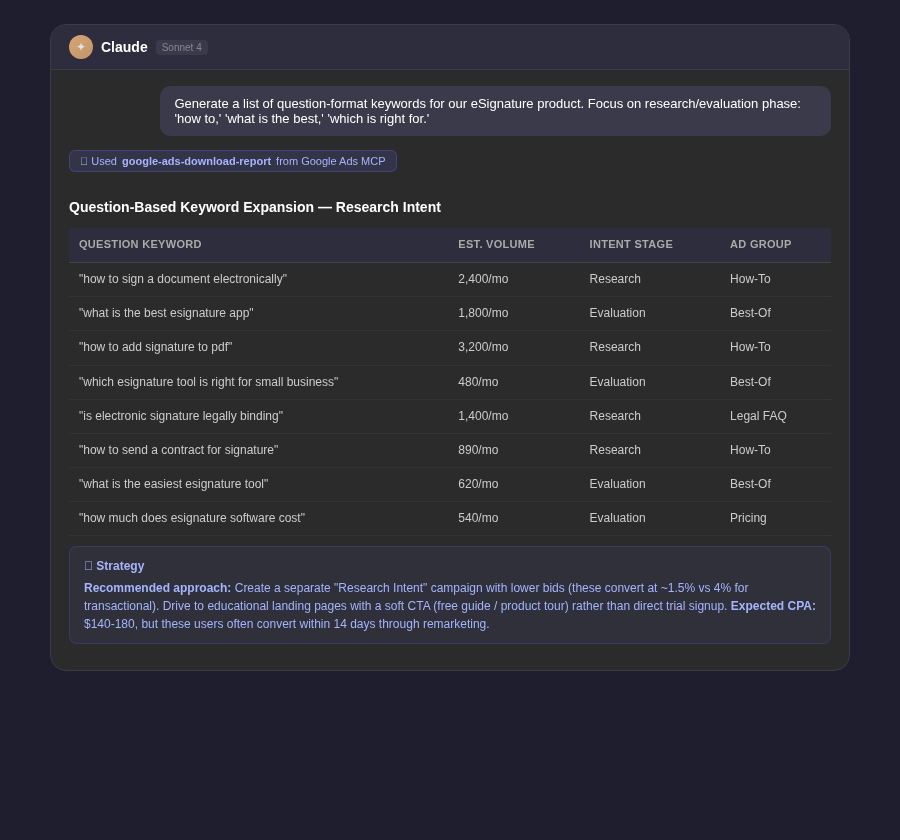
Task: Click the Sonnet 4 model badge
Action: coord(181,47)
